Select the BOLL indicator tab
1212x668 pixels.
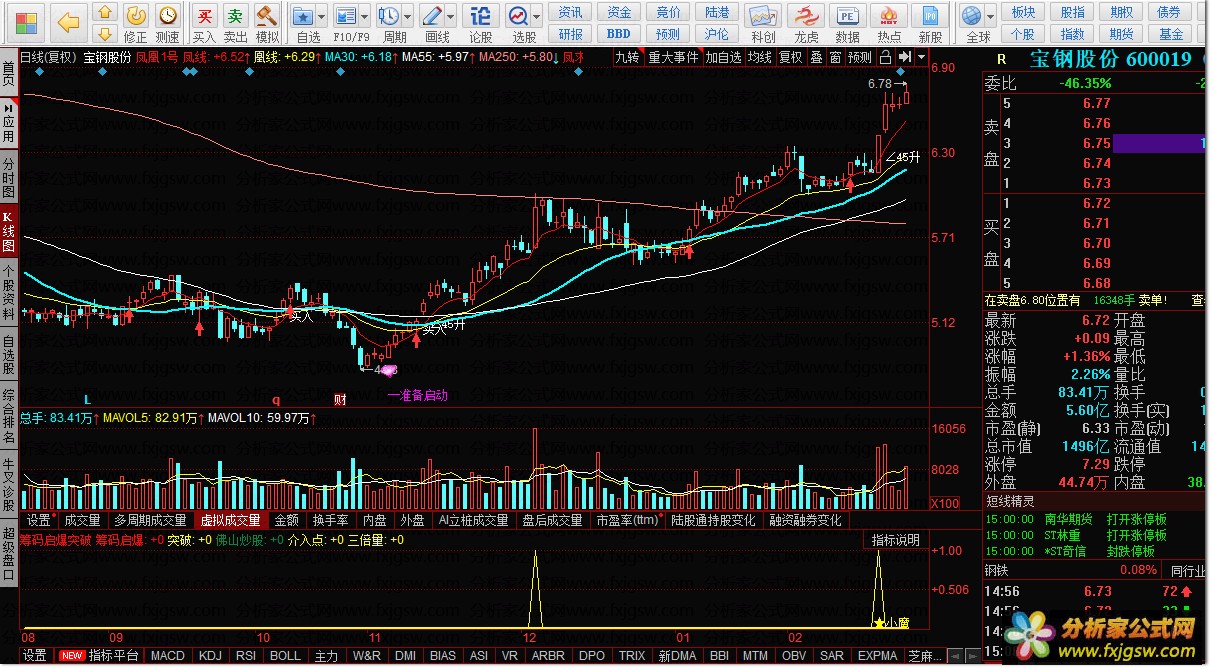(x=285, y=656)
